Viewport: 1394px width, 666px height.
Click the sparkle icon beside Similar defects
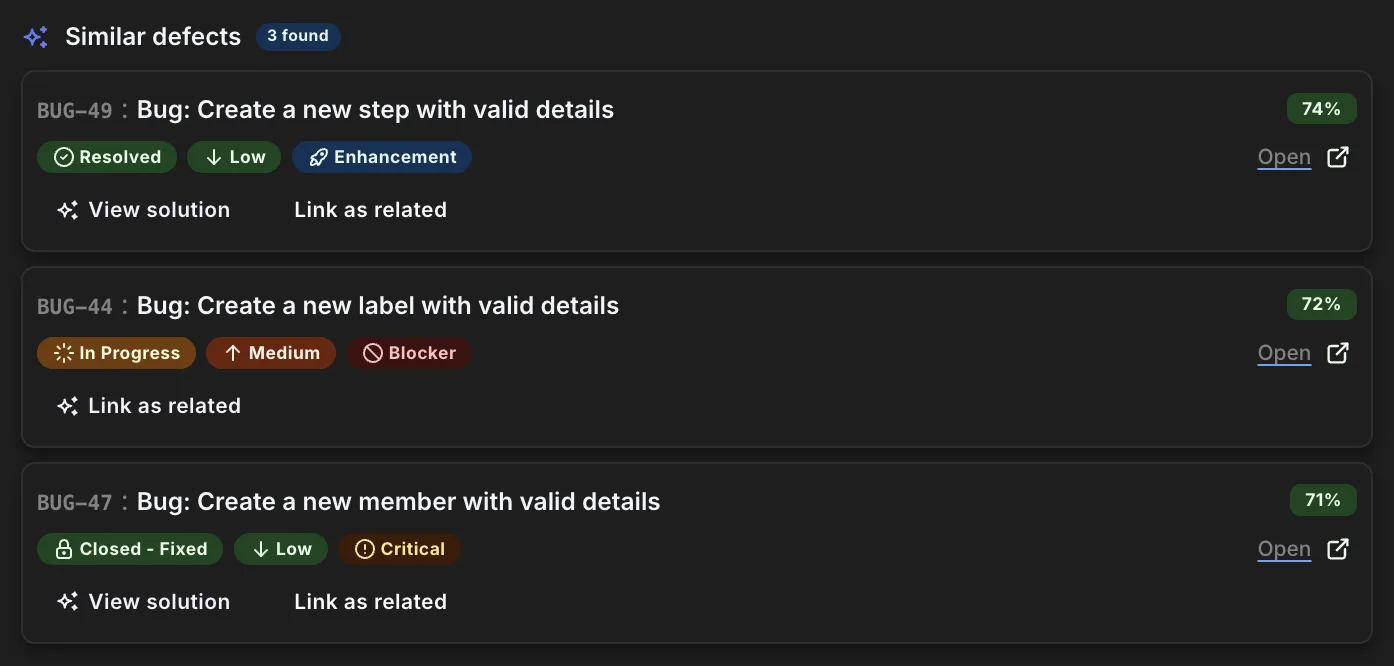tap(36, 38)
